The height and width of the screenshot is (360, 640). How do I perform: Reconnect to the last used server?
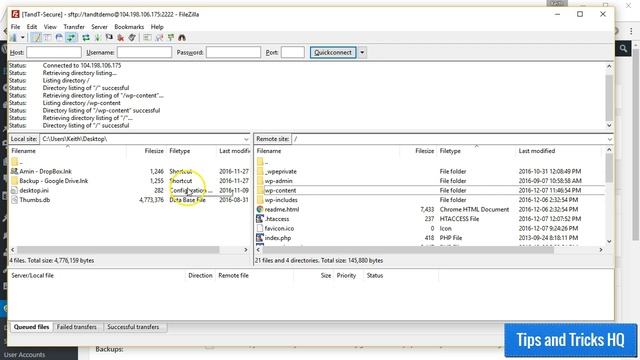(x=132, y=38)
